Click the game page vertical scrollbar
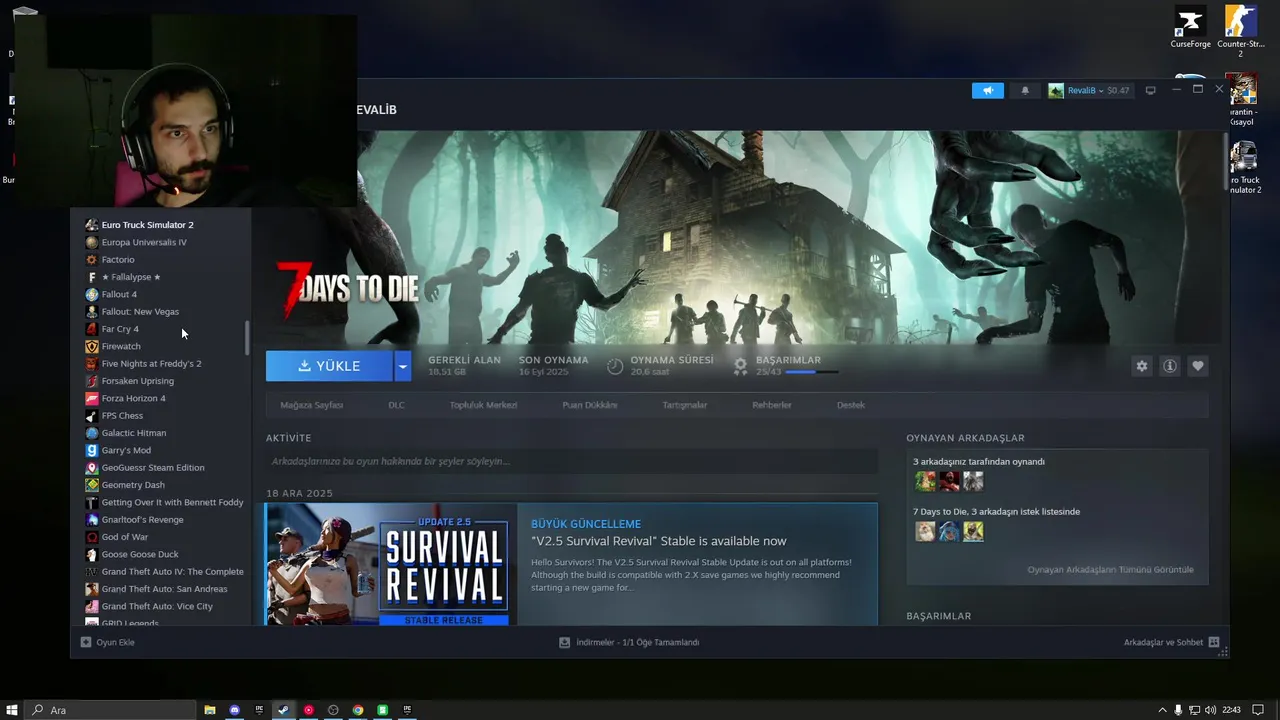The image size is (1280, 720). 1226,163
